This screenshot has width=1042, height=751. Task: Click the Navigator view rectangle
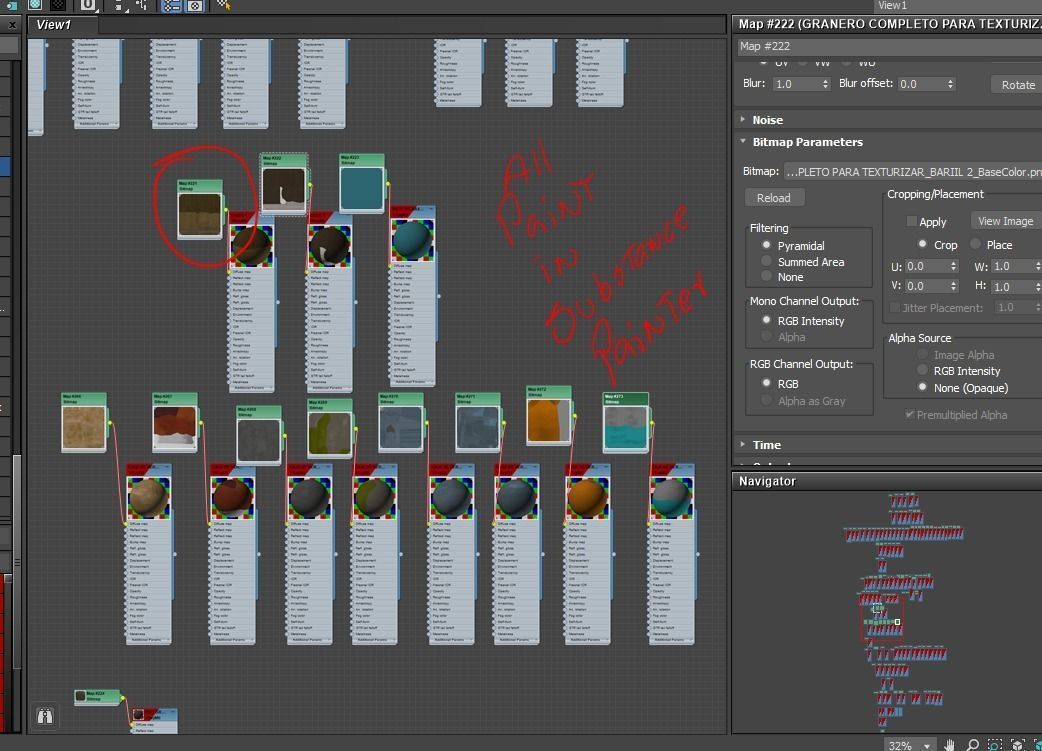coord(881,619)
